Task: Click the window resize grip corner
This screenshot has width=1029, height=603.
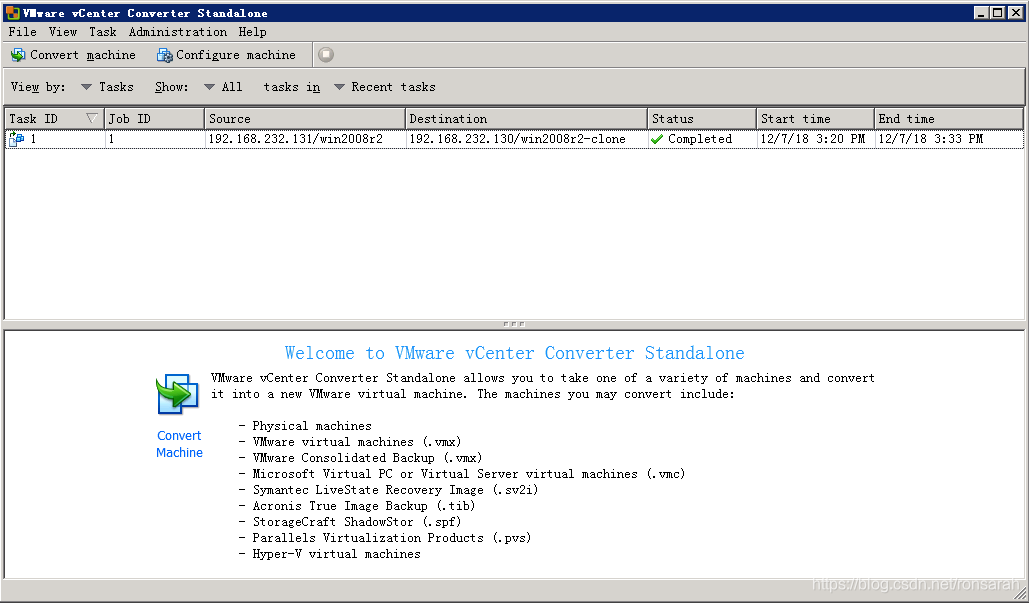Action: 1020,594
